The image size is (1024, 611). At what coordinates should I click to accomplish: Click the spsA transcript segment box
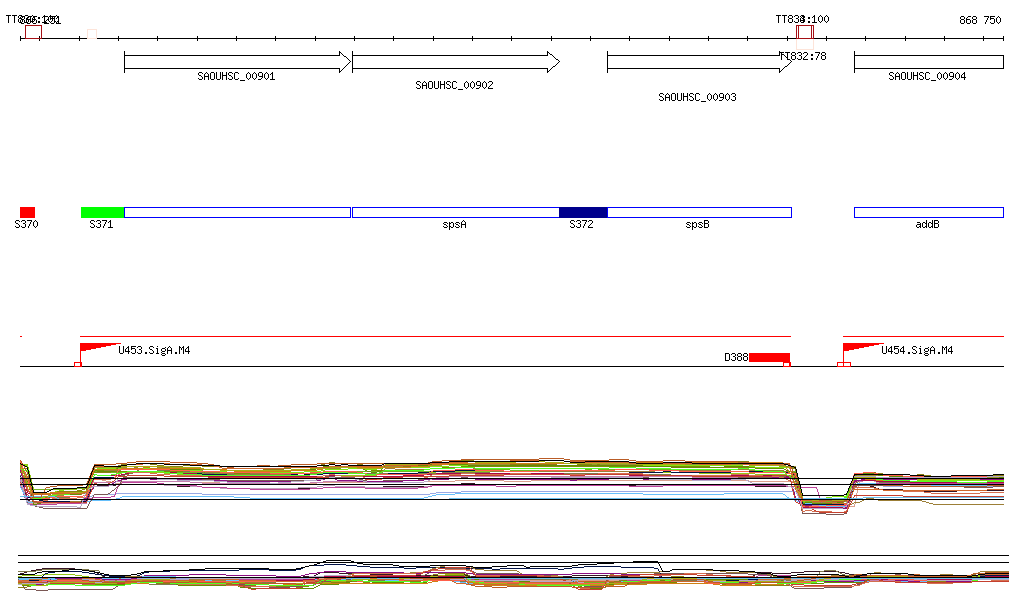[x=455, y=212]
